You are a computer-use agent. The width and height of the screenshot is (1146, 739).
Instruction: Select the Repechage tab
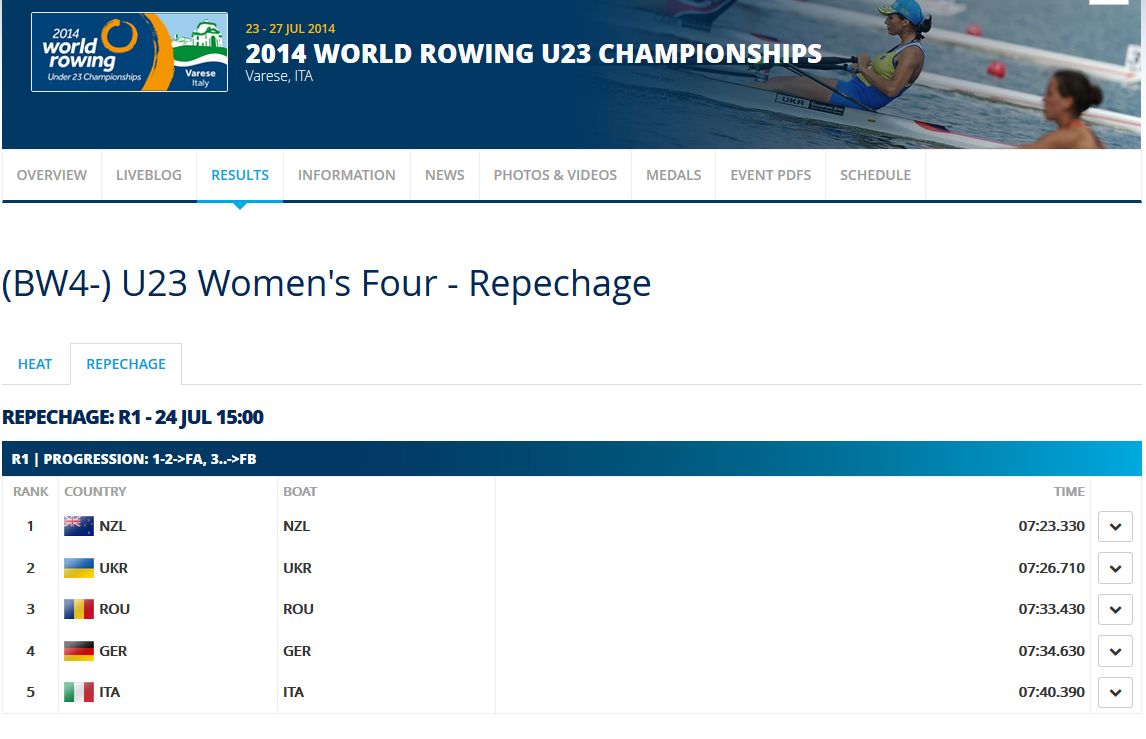pos(126,364)
